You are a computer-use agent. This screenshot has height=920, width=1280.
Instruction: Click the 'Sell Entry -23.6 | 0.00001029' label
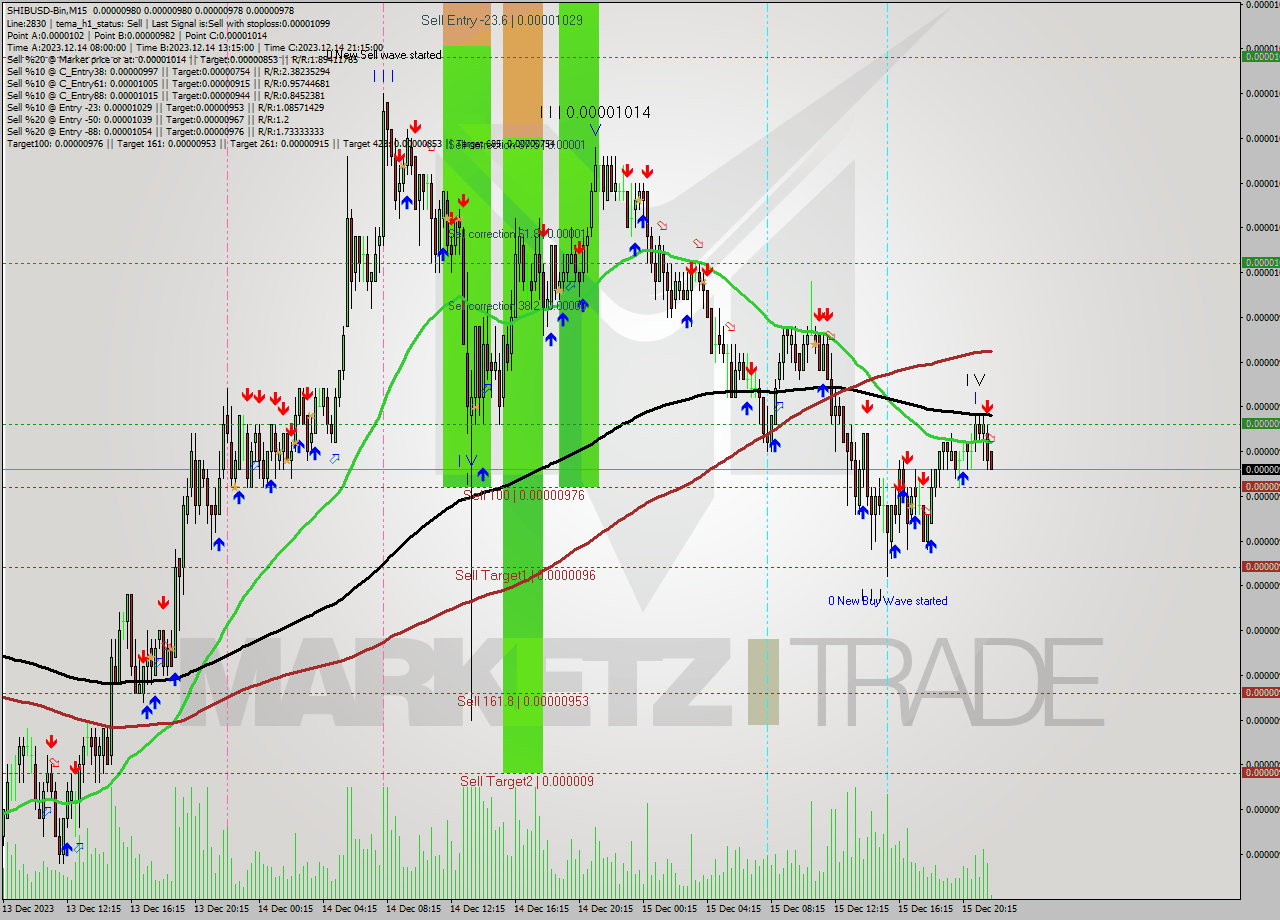502,20
